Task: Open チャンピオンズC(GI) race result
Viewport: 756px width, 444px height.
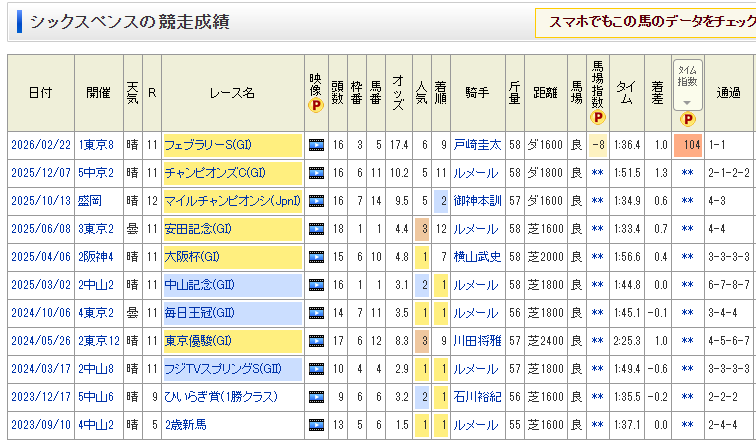Action: tap(214, 173)
